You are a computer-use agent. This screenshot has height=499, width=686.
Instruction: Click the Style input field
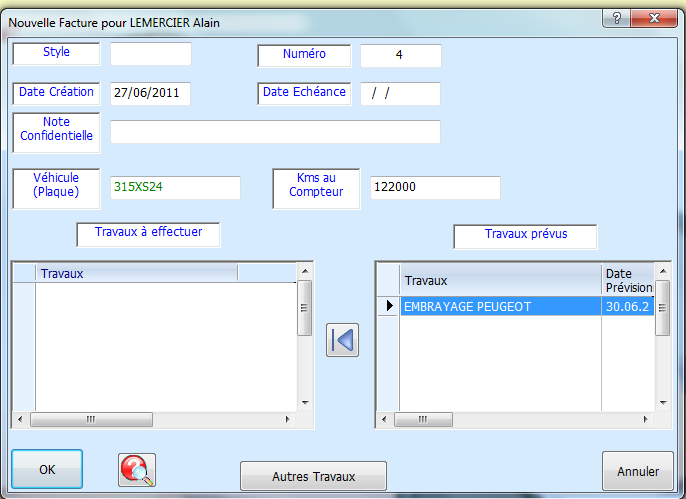click(x=150, y=54)
